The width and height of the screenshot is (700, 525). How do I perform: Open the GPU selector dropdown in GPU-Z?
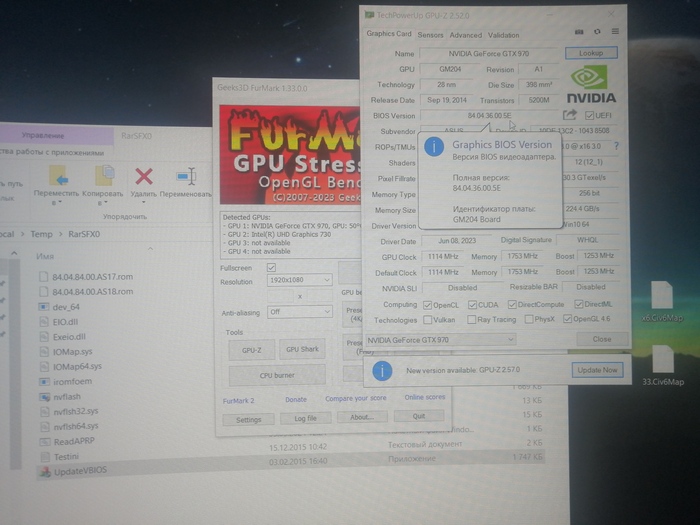(x=441, y=340)
